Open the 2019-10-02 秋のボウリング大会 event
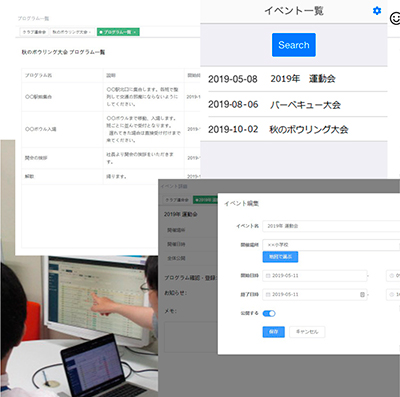Image resolution: width=400 pixels, height=397 pixels. [x=298, y=129]
